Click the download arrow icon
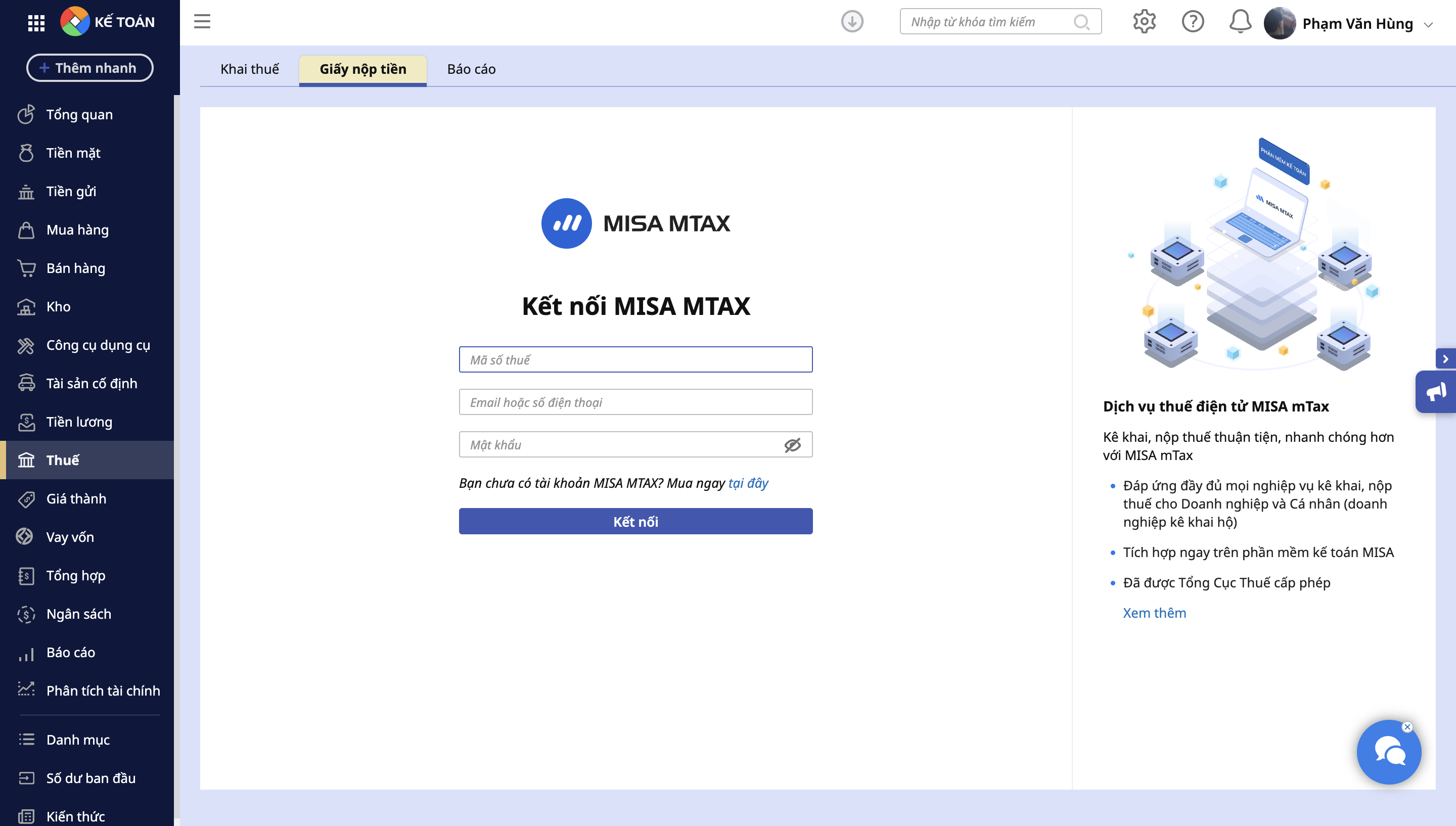Viewport: 1456px width, 826px height. pyautogui.click(x=851, y=22)
